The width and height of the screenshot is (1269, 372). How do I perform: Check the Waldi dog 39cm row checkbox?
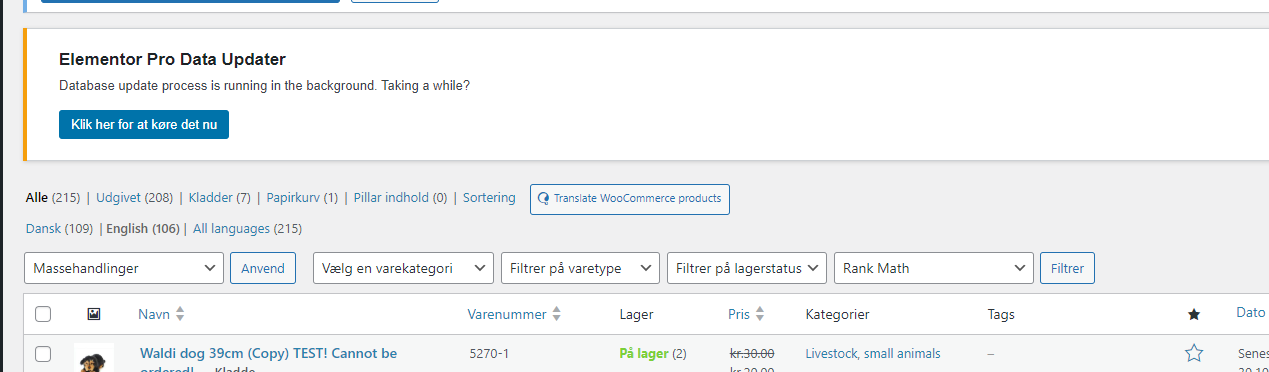coord(43,354)
